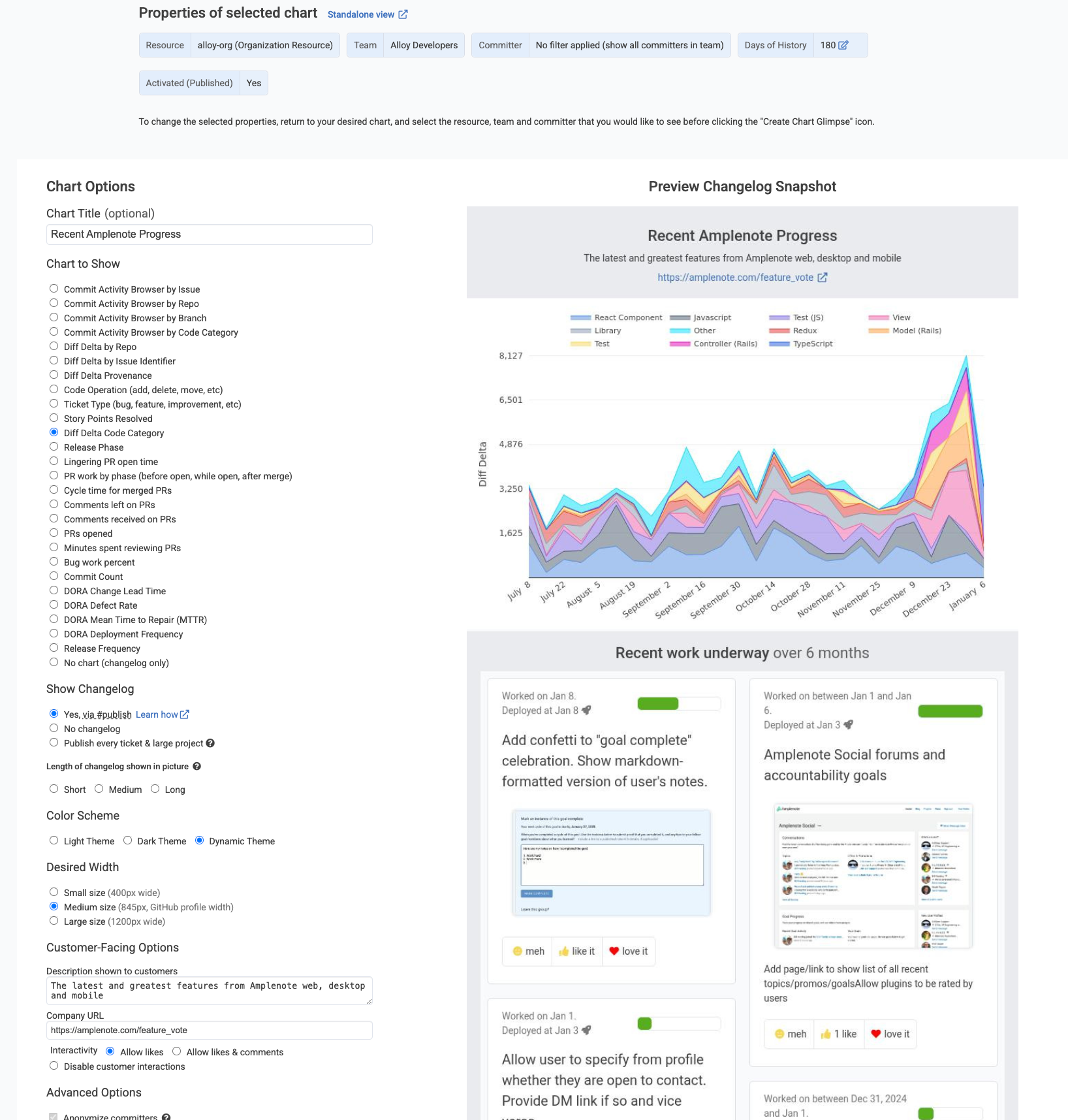Viewport: 1068px width, 1120px height.
Task: Set changelog length to Medium
Action: pyautogui.click(x=99, y=789)
